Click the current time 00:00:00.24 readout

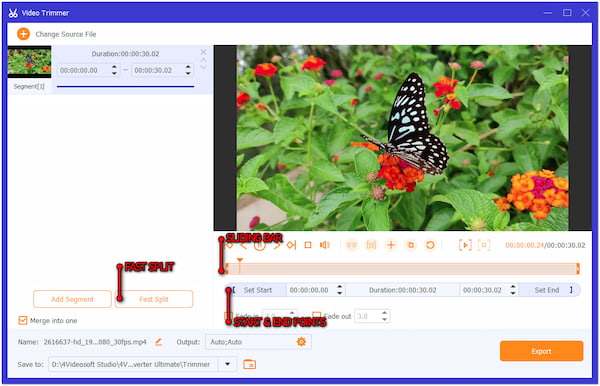pos(524,245)
